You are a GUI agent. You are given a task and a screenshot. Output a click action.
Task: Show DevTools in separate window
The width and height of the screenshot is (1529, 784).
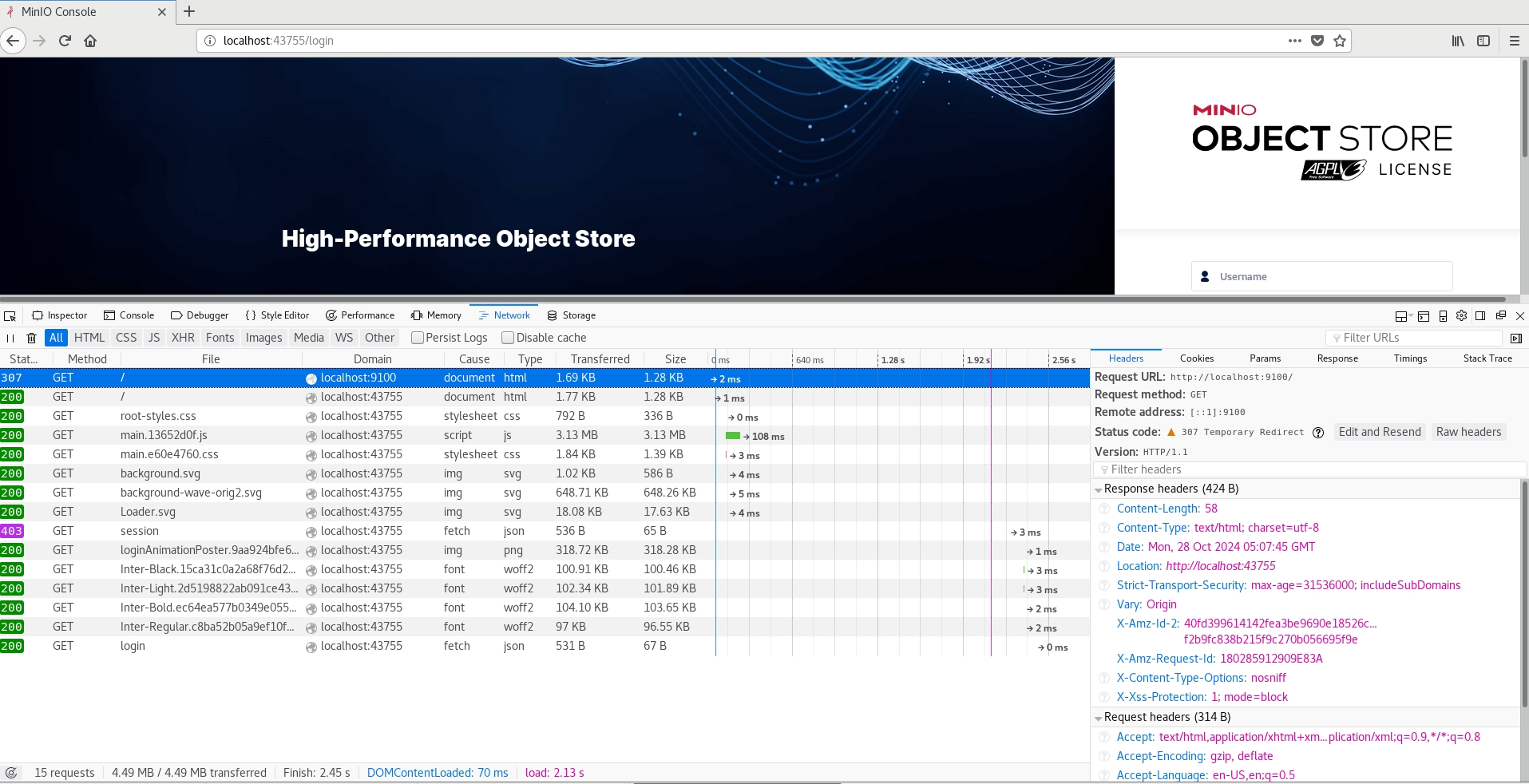[1500, 315]
